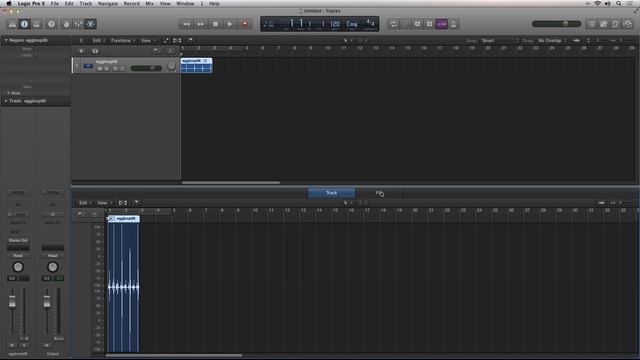Open the Navigate menu in menu bar
640x360 pixels.
[x=108, y=4]
